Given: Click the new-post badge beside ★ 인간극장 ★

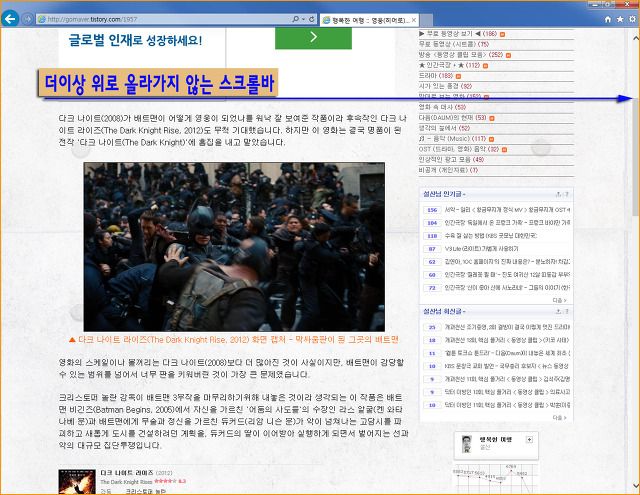Looking at the screenshot, I should (x=485, y=66).
